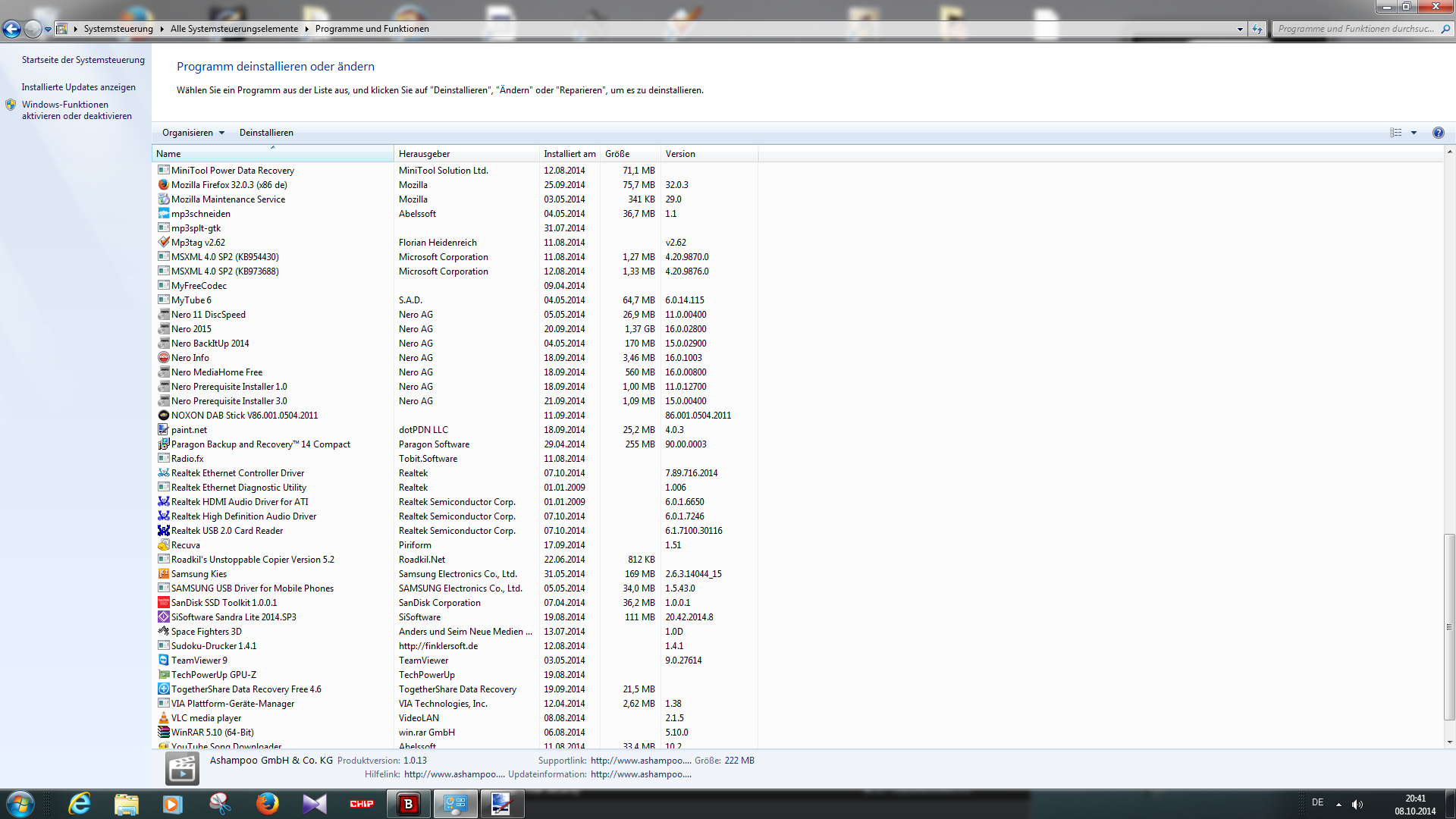
Task: Click the volume speaker tray icon
Action: [1357, 805]
